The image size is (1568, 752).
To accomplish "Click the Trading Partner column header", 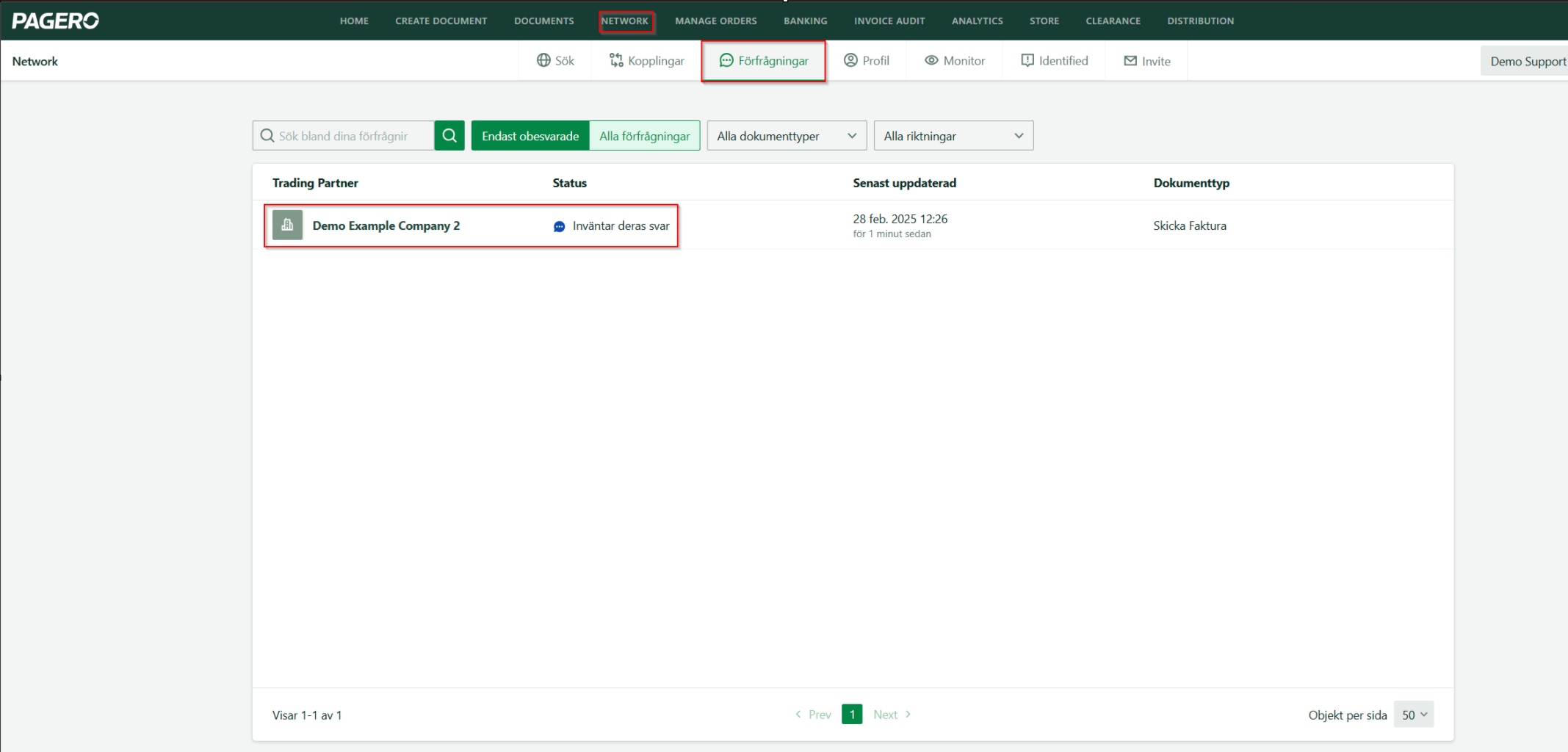I will tap(315, 183).
